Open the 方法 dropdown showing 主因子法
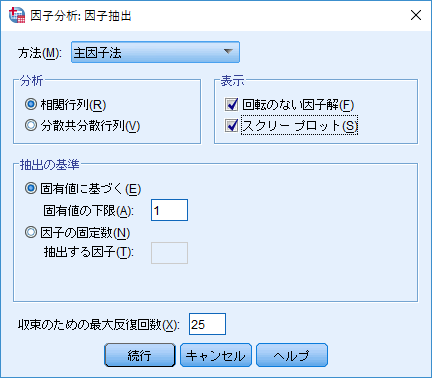 pos(155,52)
